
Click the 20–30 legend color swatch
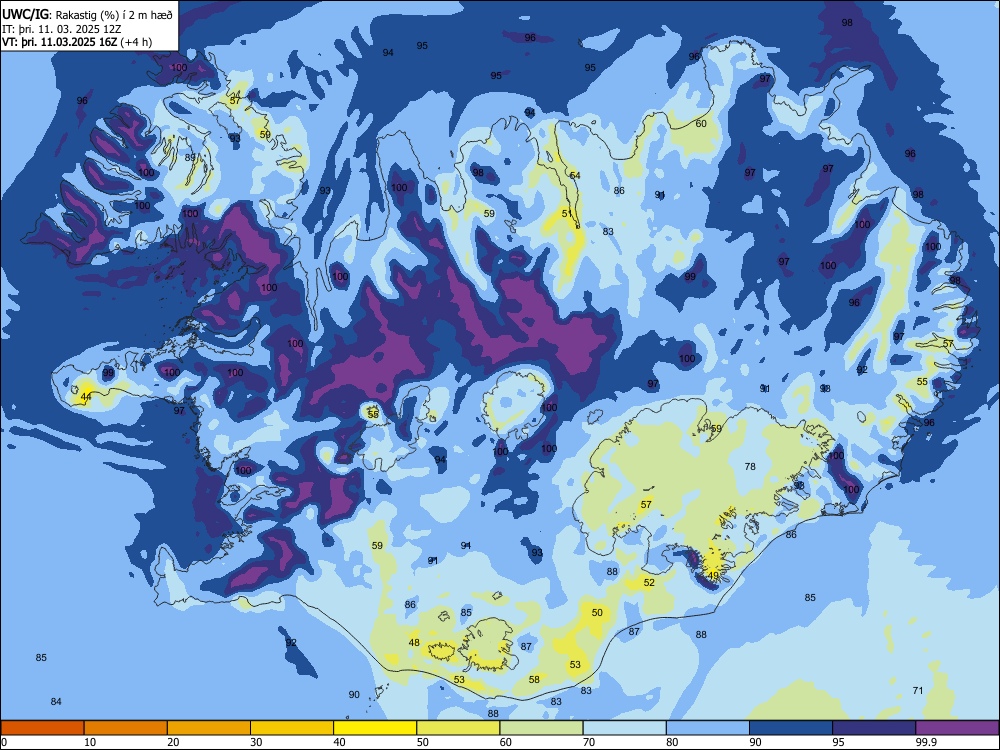point(209,728)
